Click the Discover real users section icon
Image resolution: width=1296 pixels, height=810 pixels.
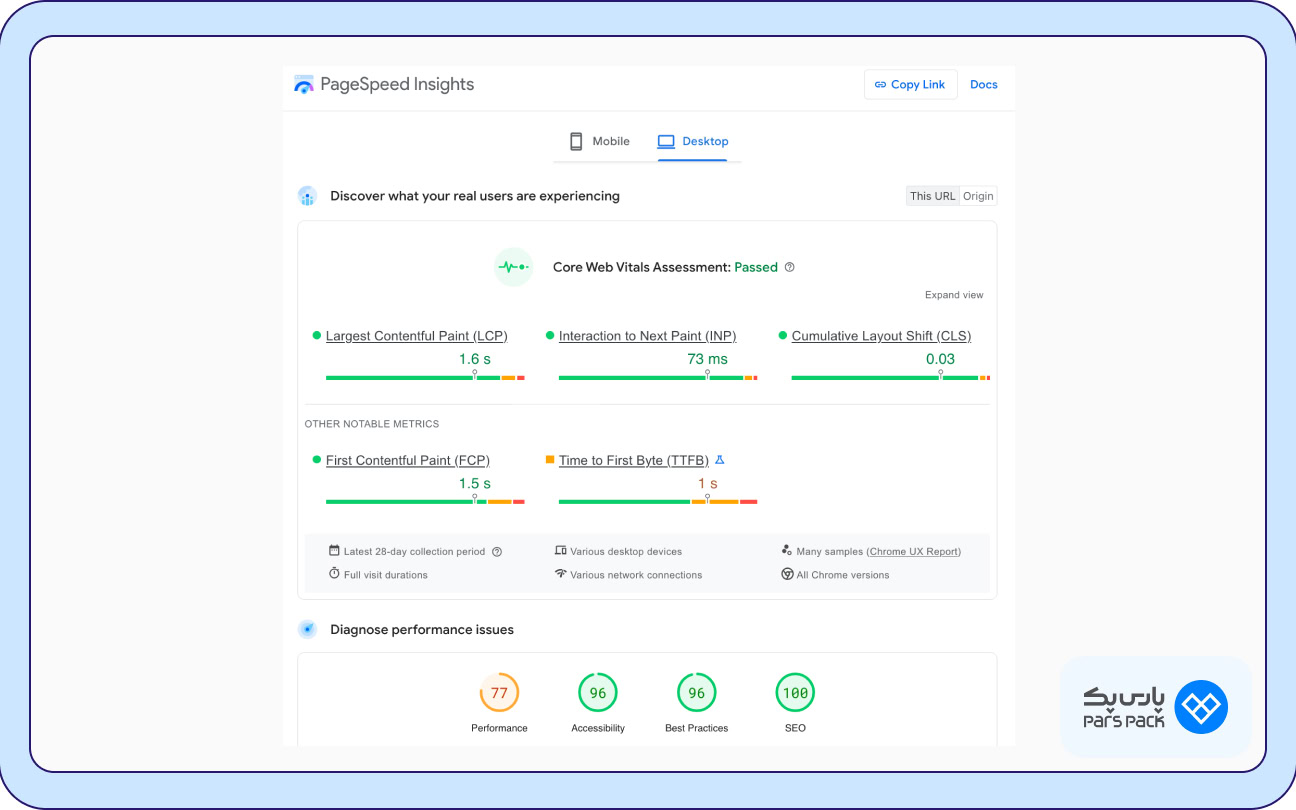click(308, 196)
